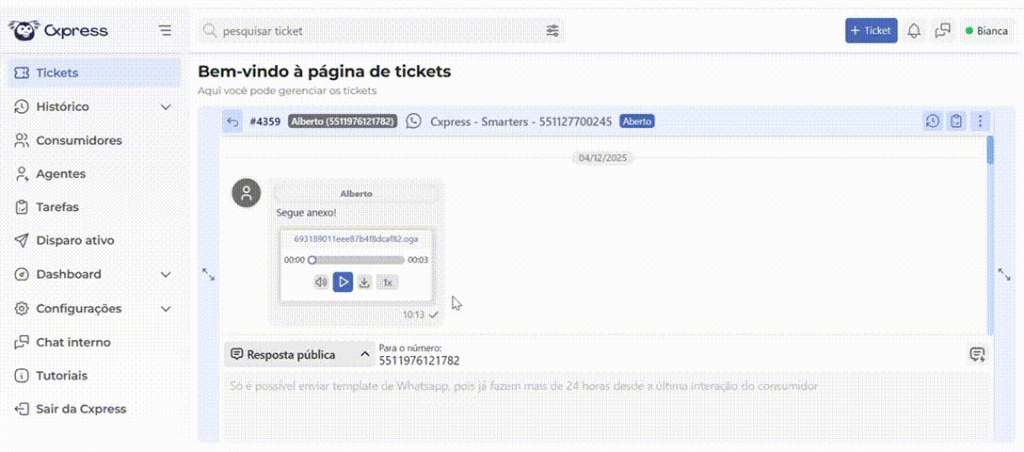Open notifications bell
Screen dimensions: 1024x452
(914, 31)
